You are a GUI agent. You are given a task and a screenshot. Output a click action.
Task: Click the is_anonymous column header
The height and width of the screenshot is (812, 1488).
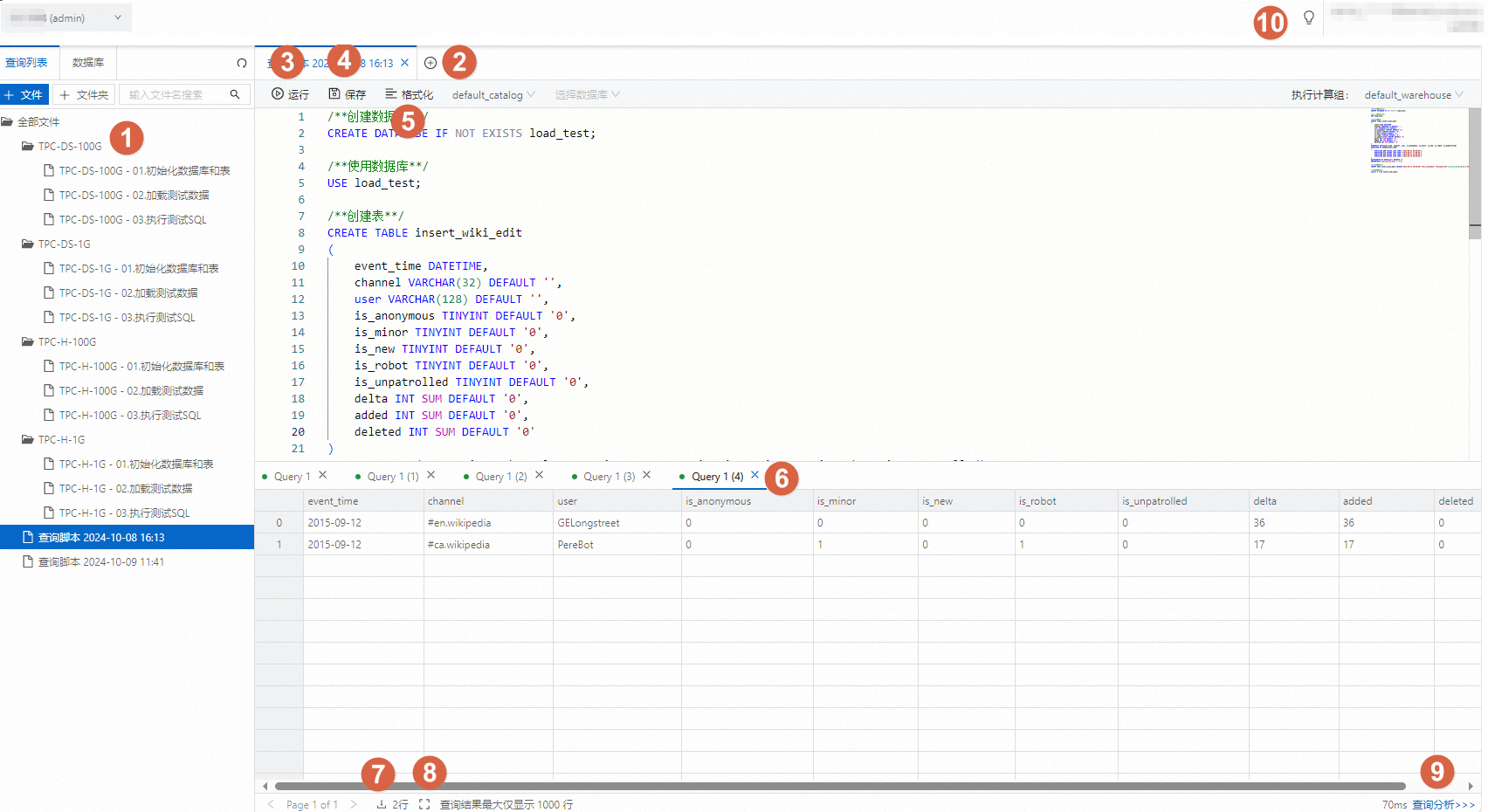click(x=747, y=501)
